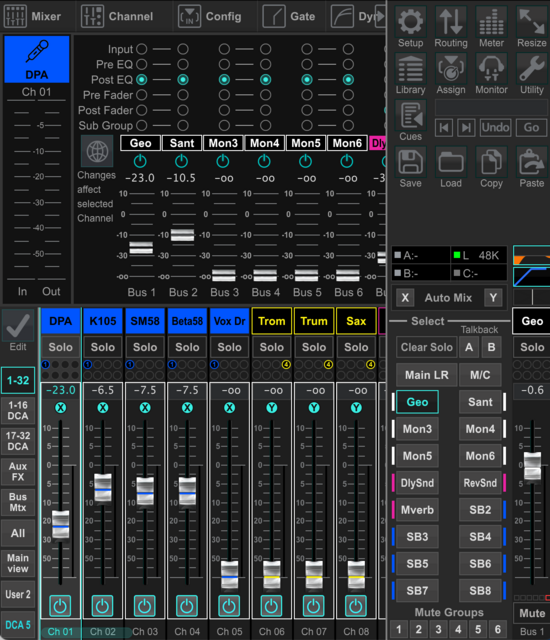Open the Library icon
Screen dimensions: 550x640
coord(410,69)
